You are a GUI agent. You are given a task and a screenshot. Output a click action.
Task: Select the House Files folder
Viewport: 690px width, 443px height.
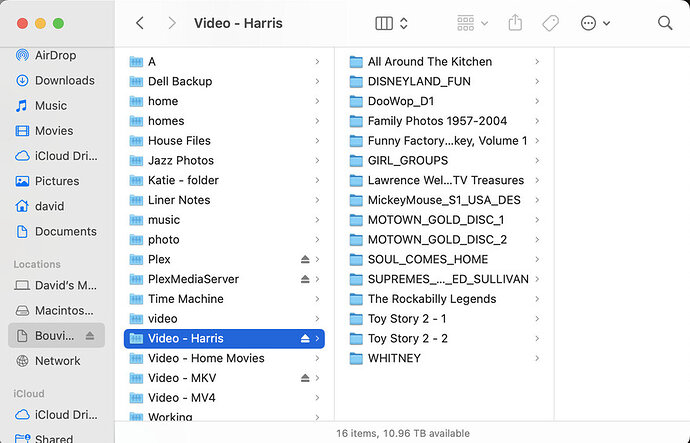[x=224, y=141]
